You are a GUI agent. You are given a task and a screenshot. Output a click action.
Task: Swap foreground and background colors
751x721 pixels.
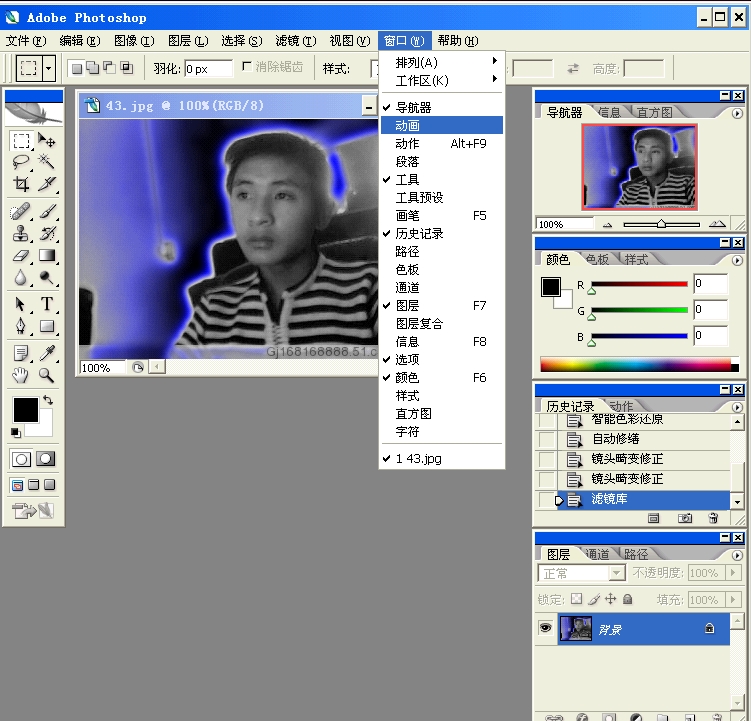coord(48,400)
